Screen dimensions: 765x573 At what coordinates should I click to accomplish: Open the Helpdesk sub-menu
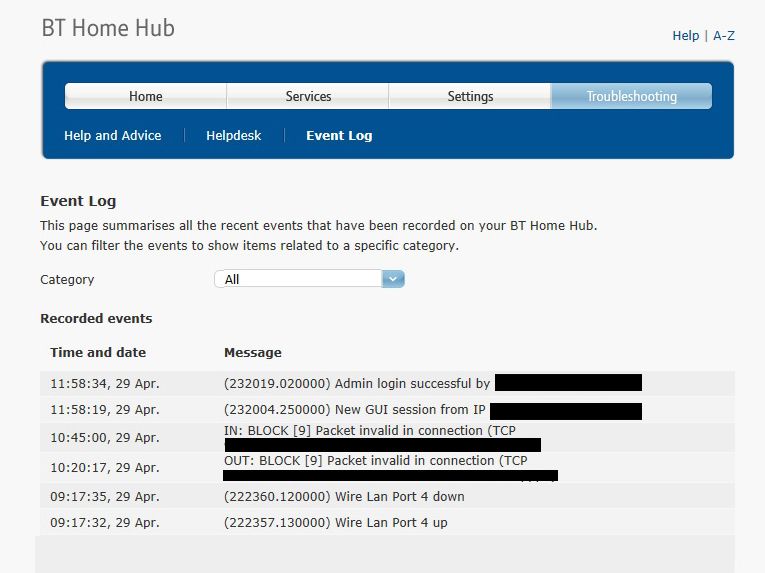pyautogui.click(x=234, y=136)
